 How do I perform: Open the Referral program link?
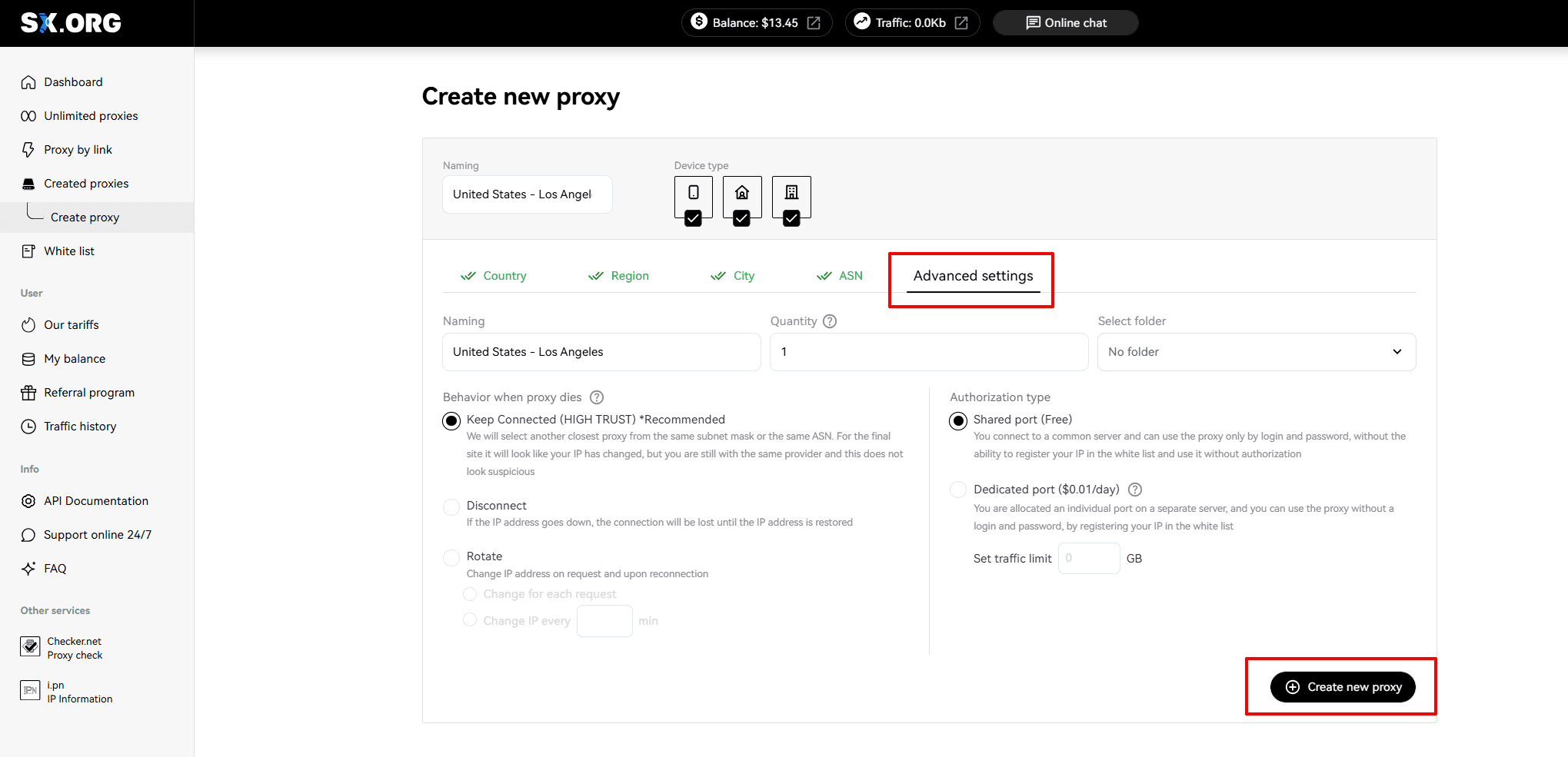point(89,393)
